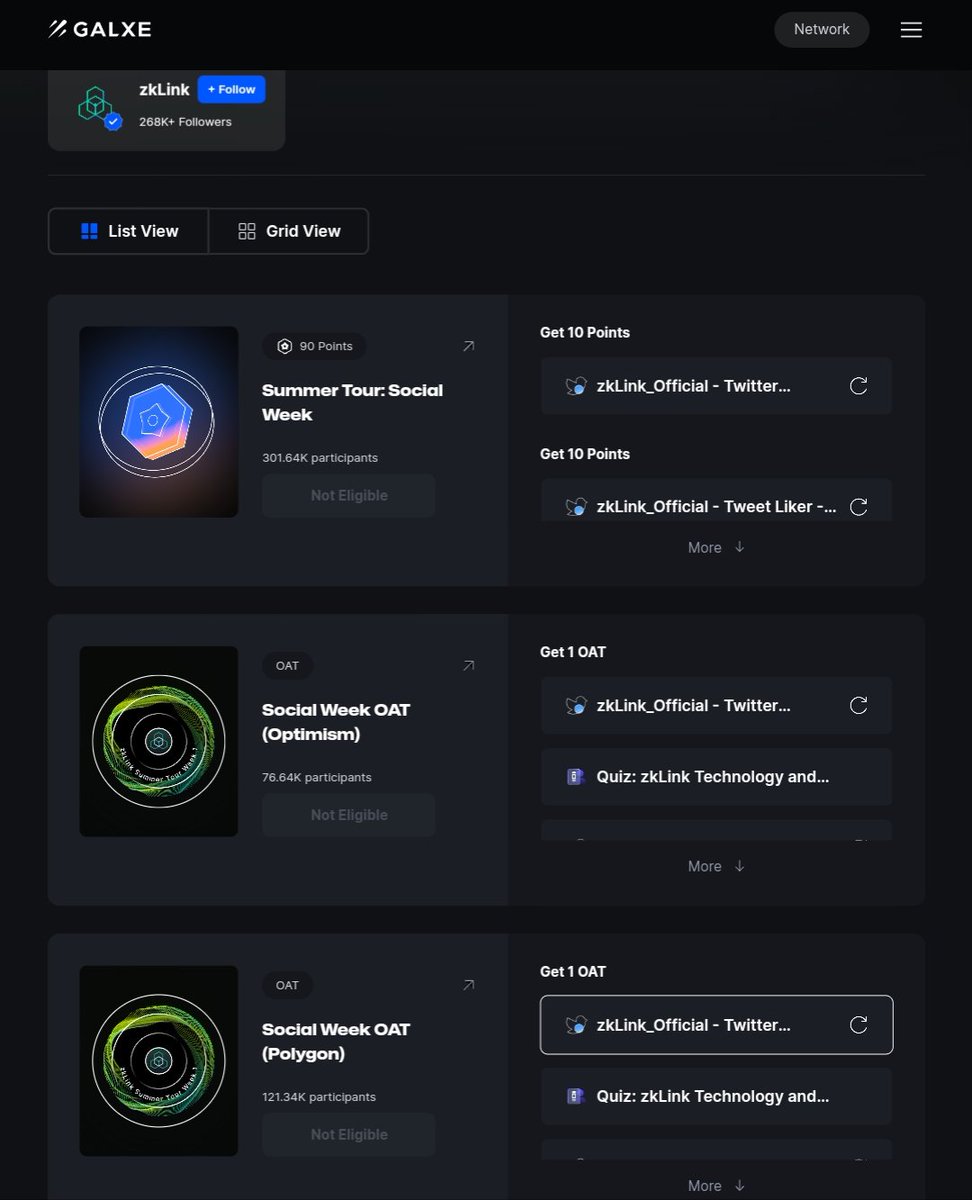Refresh Twitter task in Polygon card
Viewport: 972px width, 1200px height.
point(858,1025)
